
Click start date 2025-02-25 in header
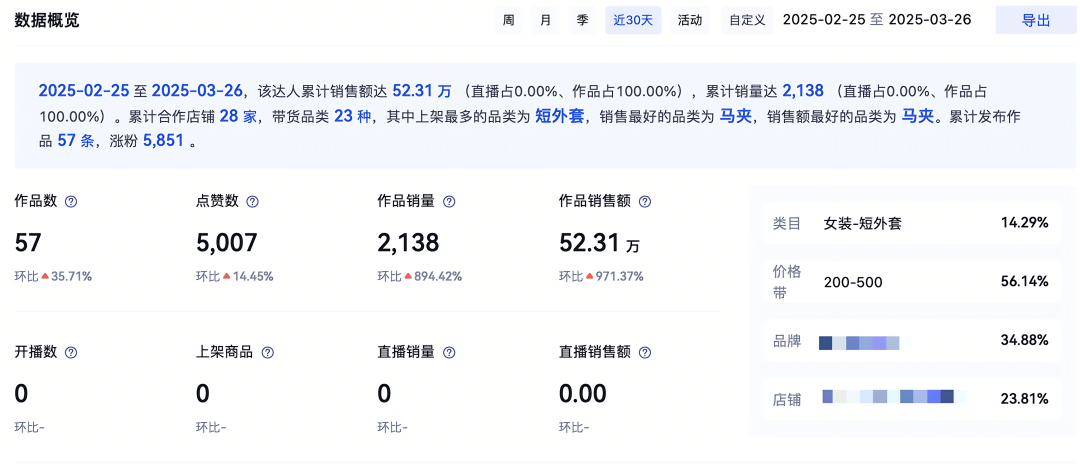click(824, 19)
